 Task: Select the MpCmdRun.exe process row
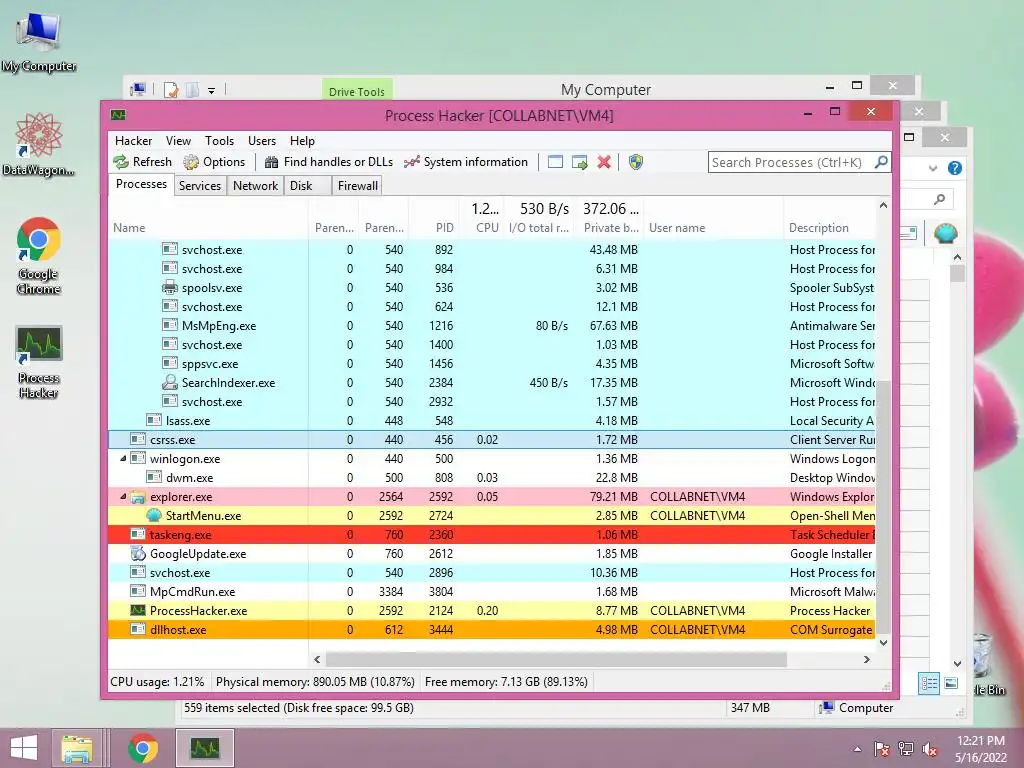(x=492, y=592)
